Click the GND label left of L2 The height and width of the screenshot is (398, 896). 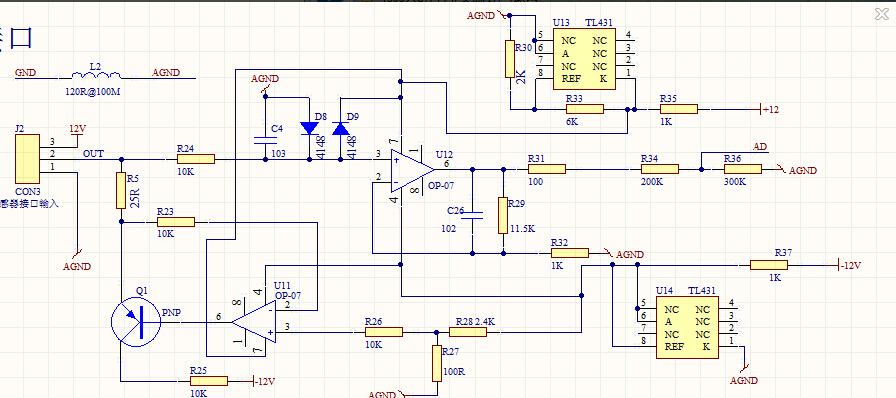click(x=25, y=73)
